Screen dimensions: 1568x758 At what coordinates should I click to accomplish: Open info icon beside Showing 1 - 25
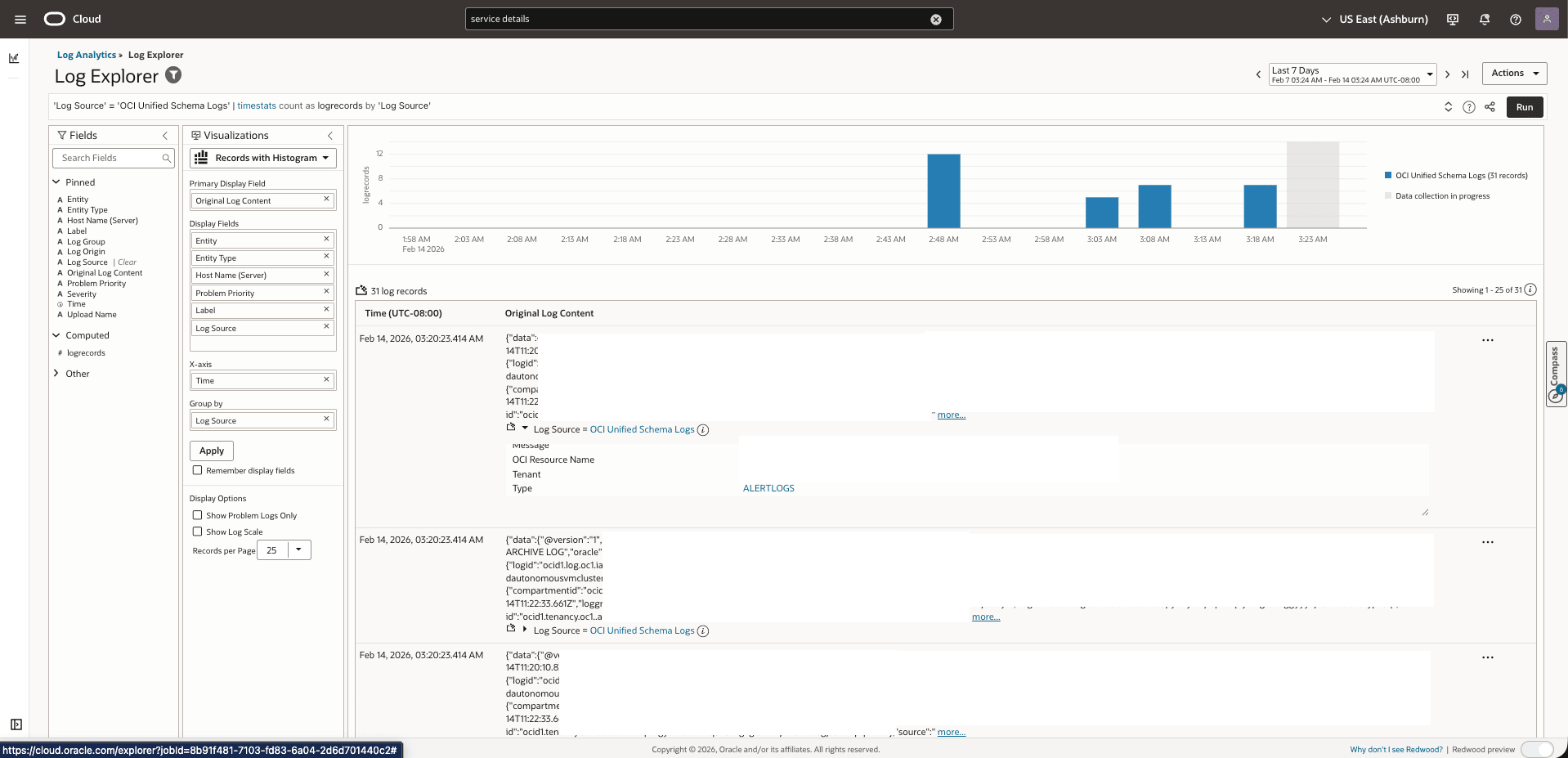coord(1530,289)
